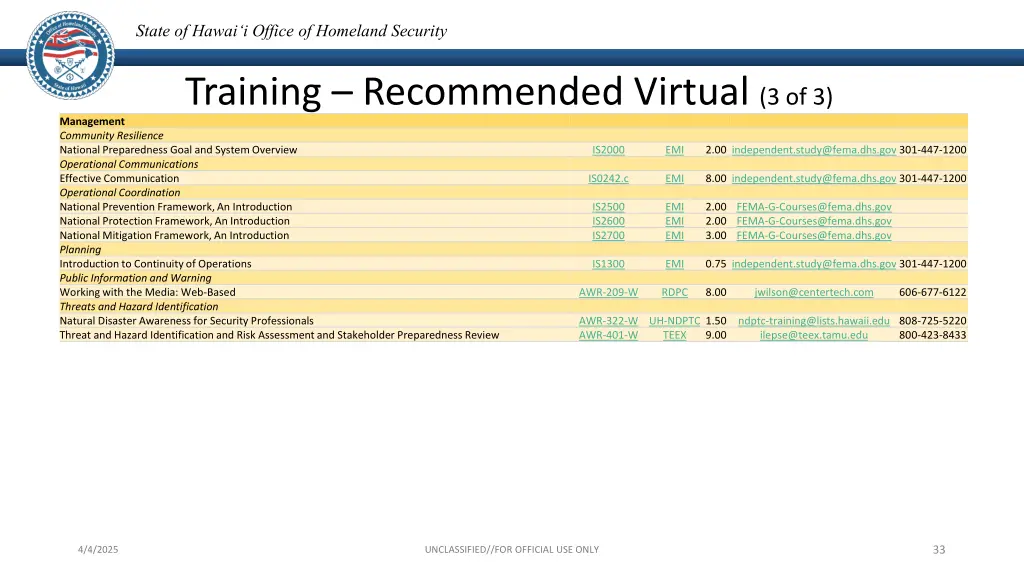Click email link in National Mitigation Framework row
The height and width of the screenshot is (576, 1024).
(x=814, y=236)
